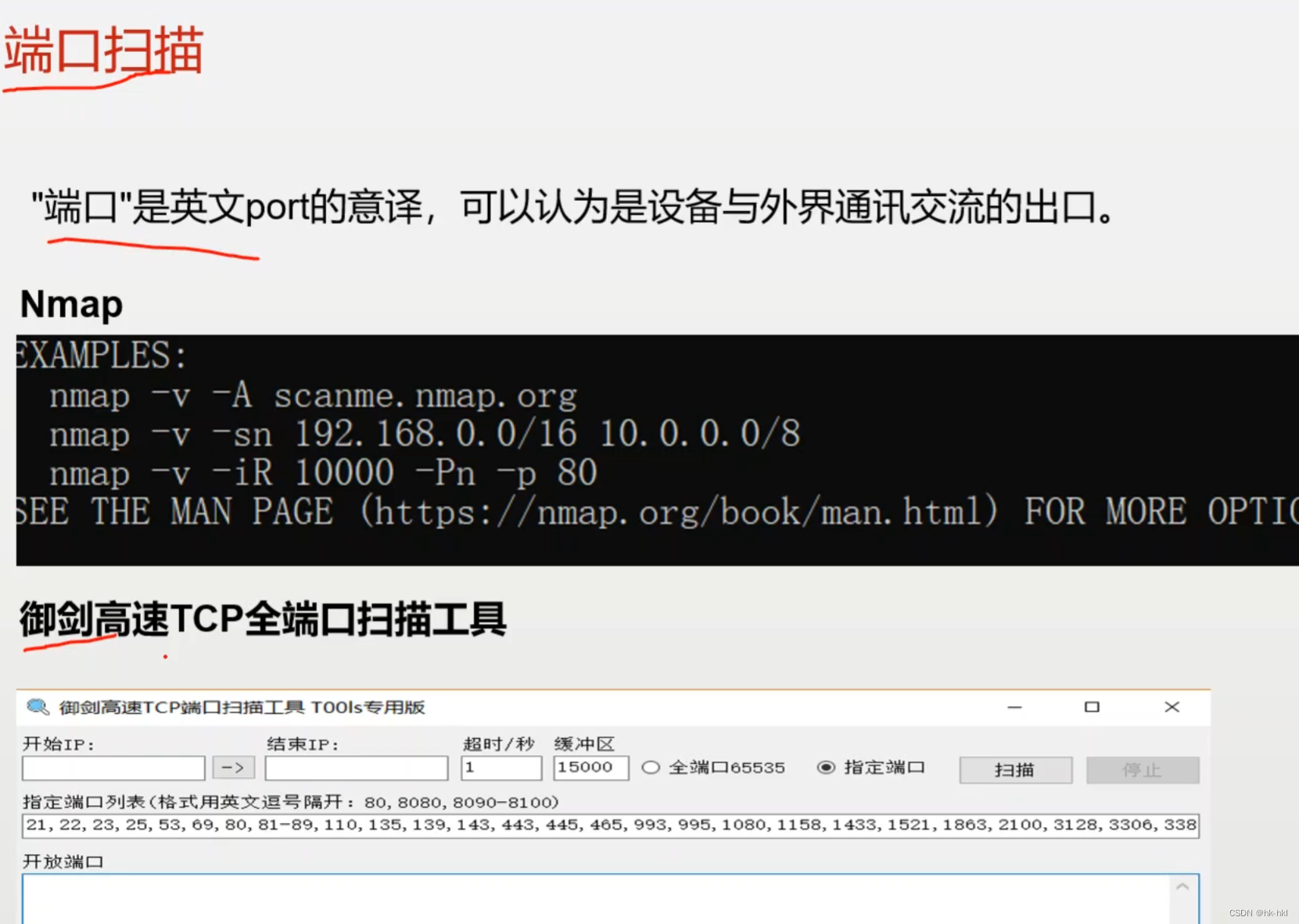The height and width of the screenshot is (924, 1299).
Task: Click the 缓冲区 label
Action: pos(584,744)
